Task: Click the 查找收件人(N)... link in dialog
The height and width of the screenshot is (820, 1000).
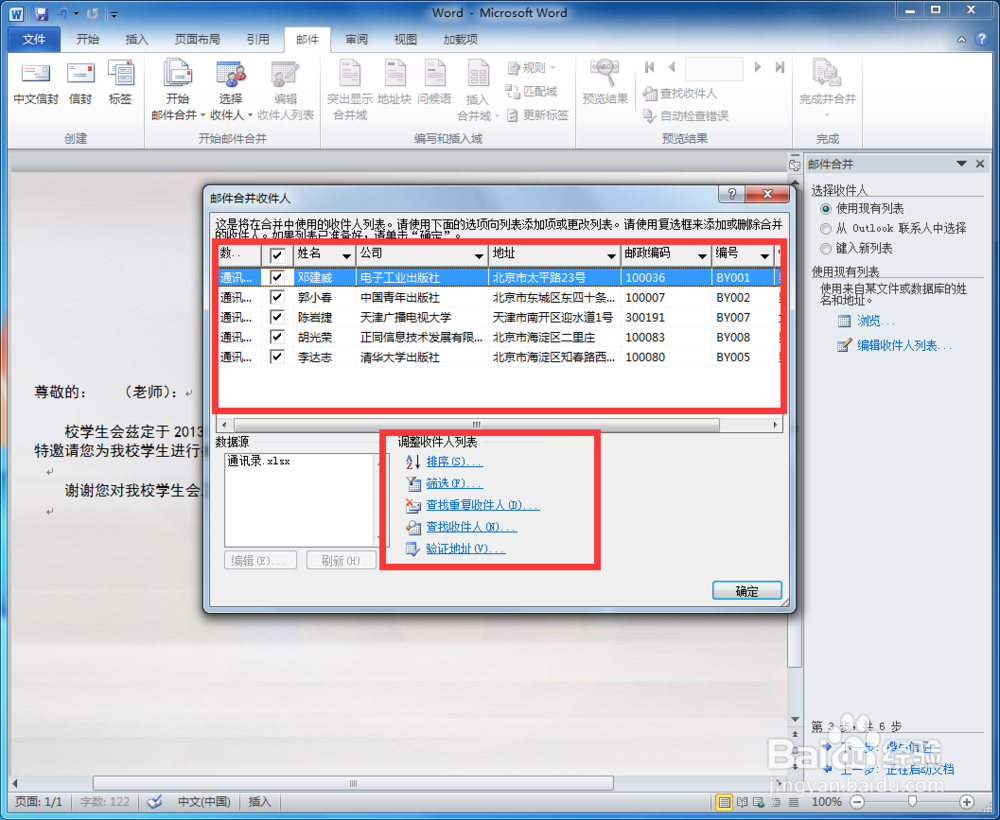Action: click(471, 527)
